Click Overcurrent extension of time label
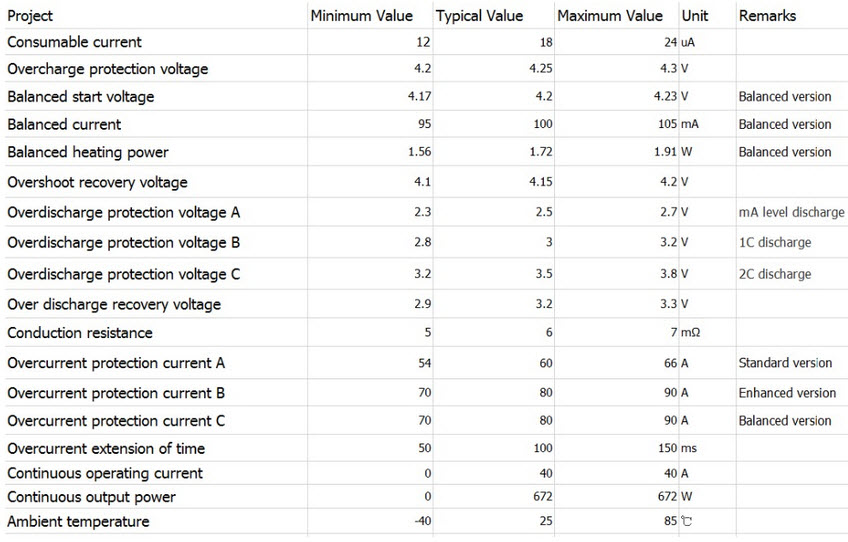Viewport: 848px width, 542px height. (x=107, y=449)
